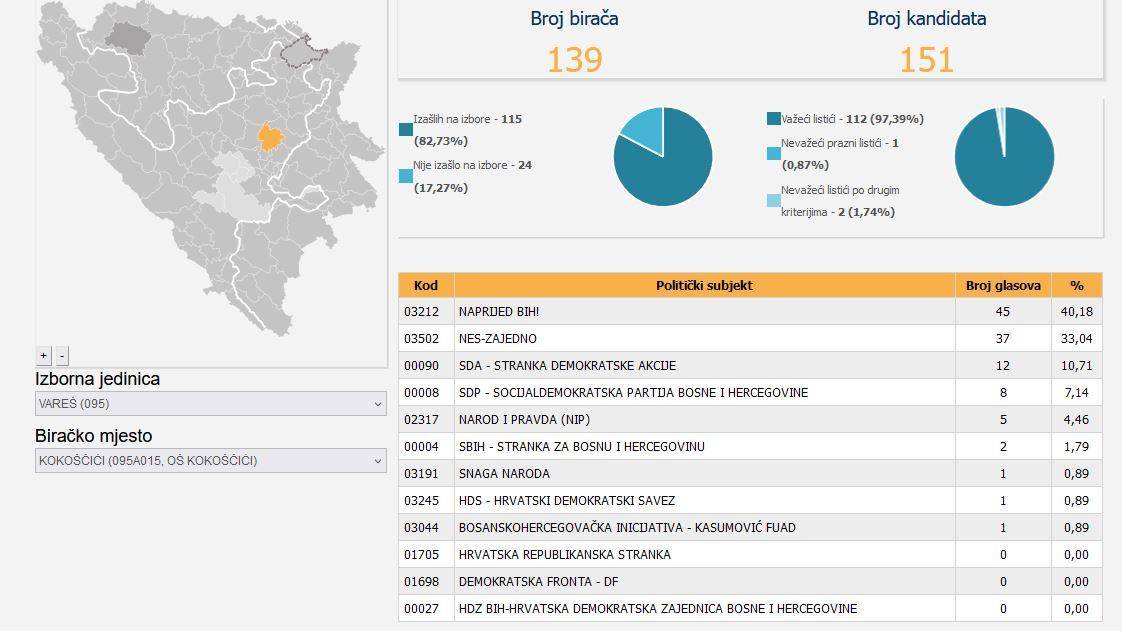
Task: Click the light blue 'Nije izašlo na izbore' swatch
Action: (406, 176)
